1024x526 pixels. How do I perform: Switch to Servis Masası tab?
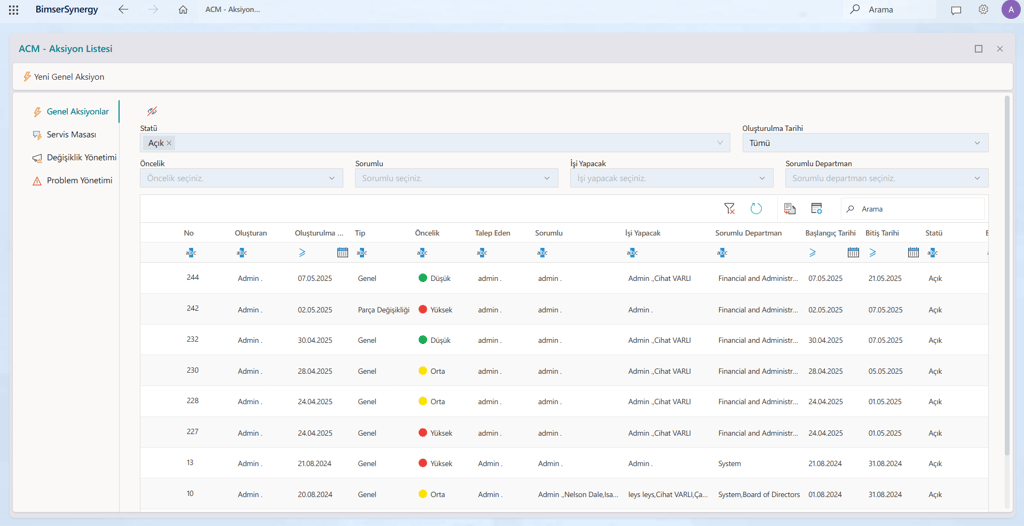coord(71,134)
